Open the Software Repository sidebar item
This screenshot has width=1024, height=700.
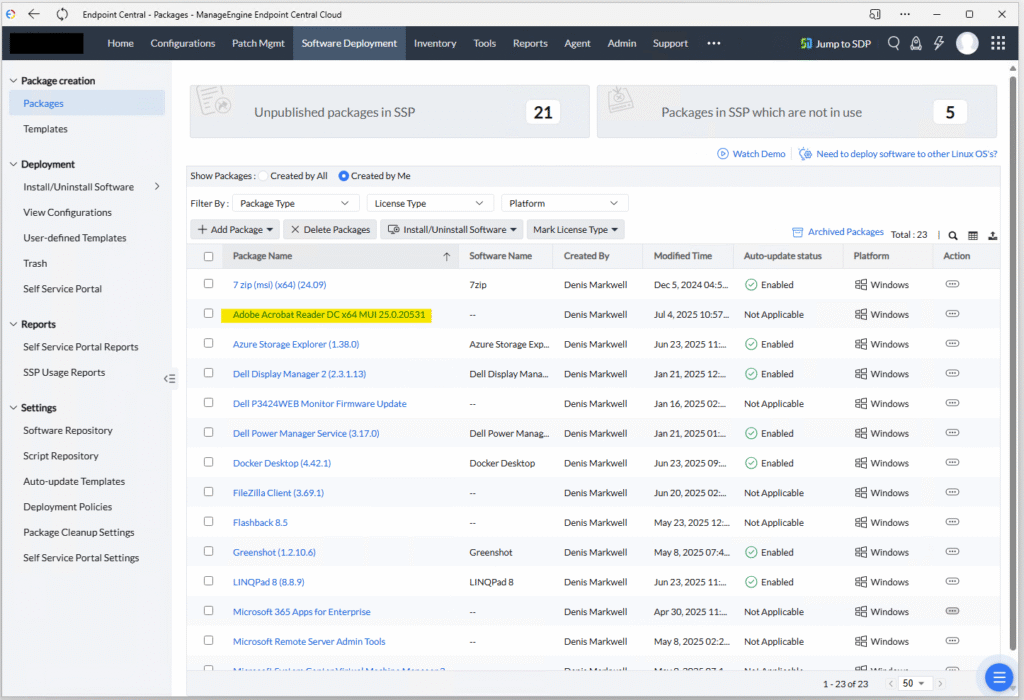coord(68,431)
